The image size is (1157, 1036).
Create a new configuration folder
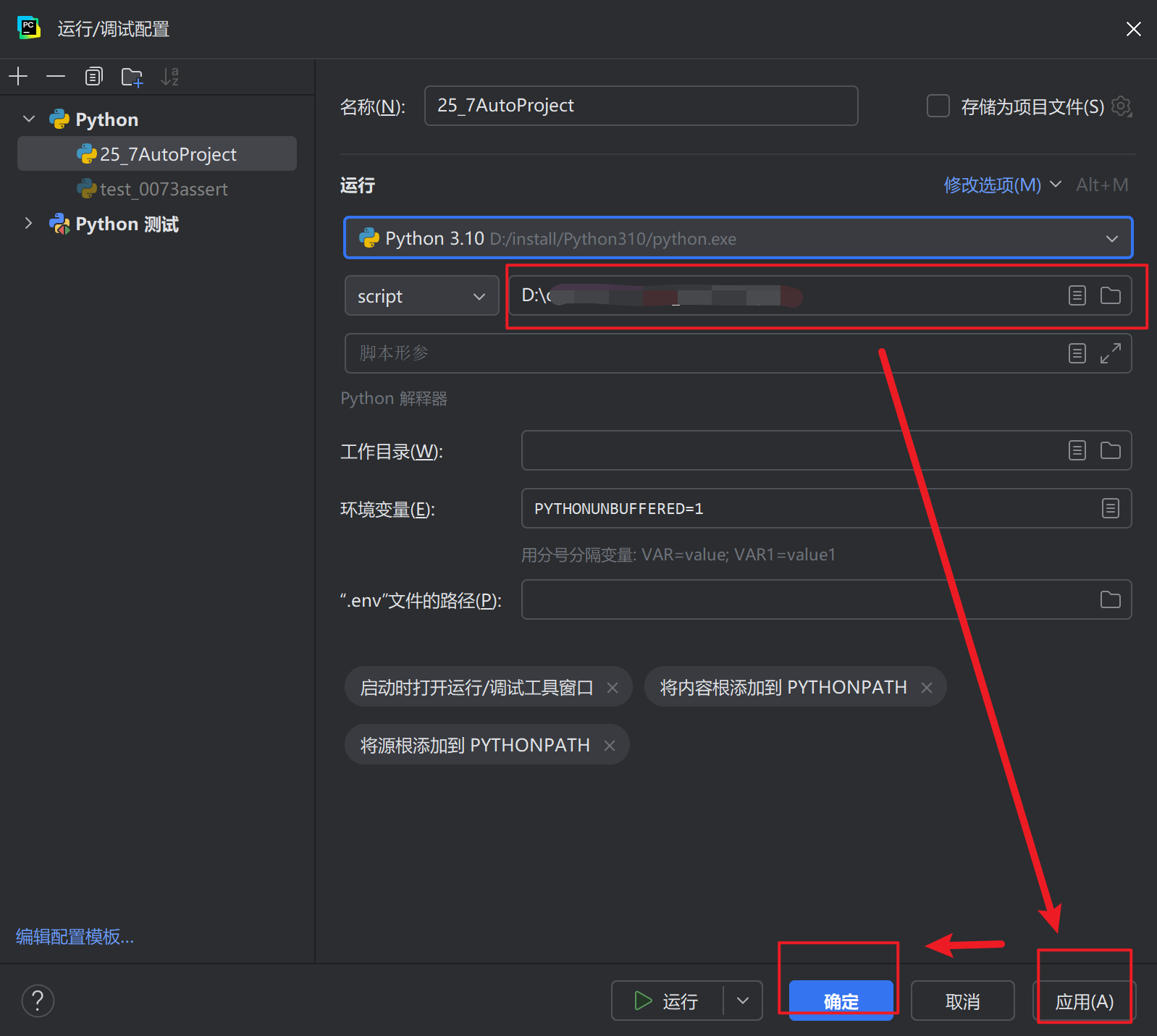click(132, 77)
